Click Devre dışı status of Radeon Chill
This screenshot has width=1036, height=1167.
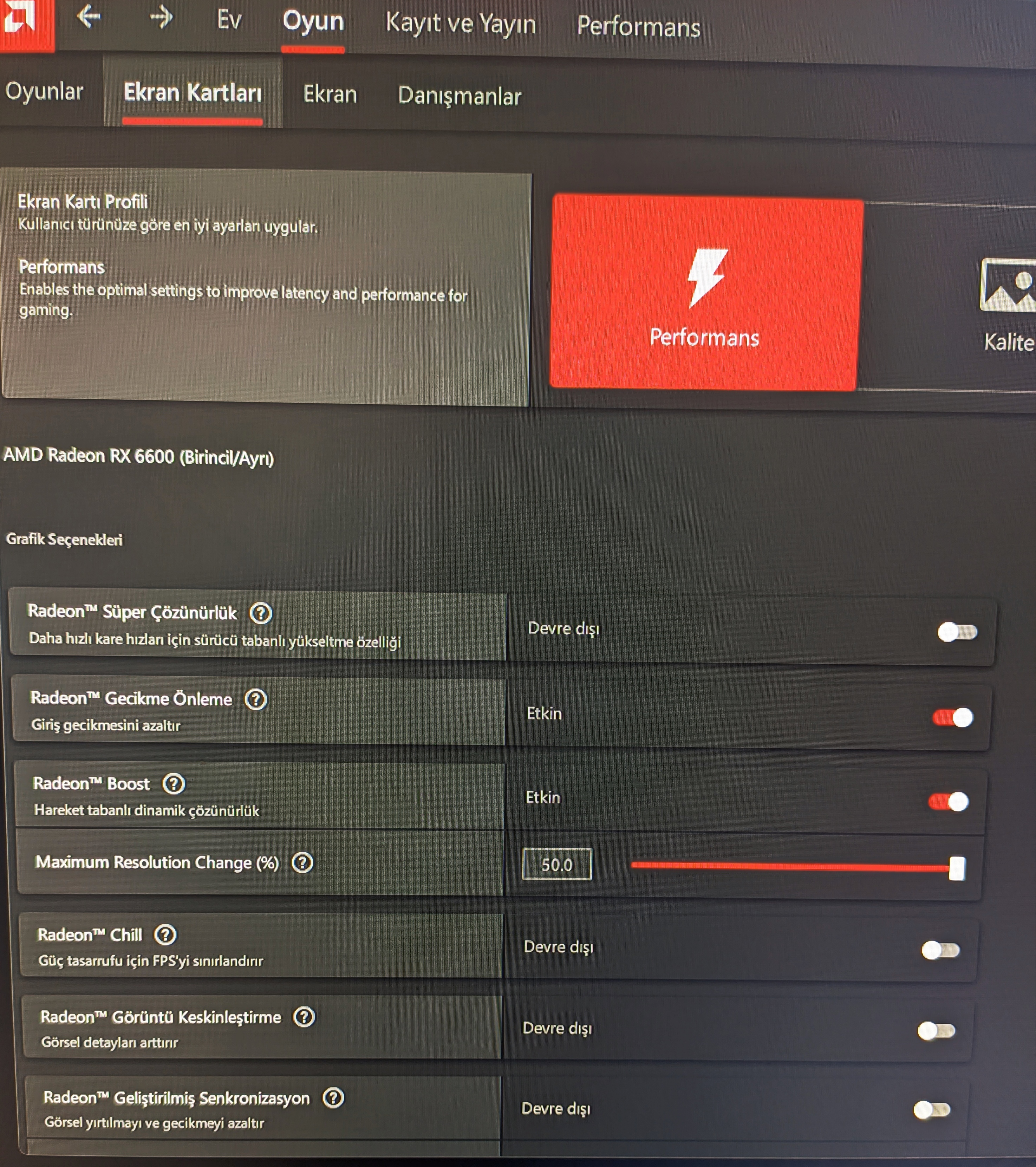pos(559,947)
